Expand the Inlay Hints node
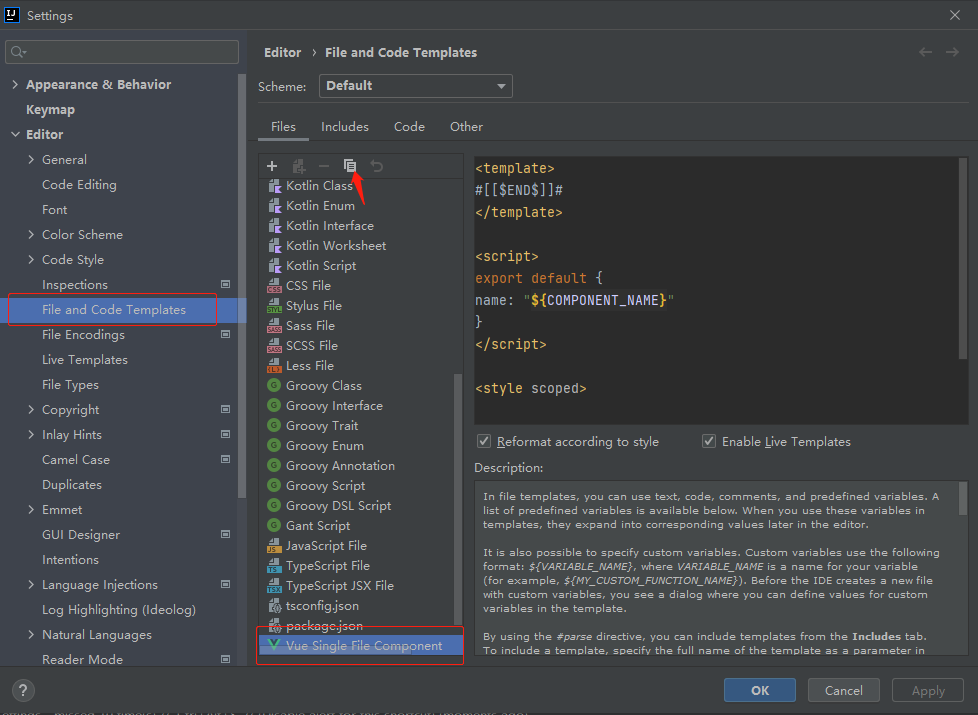978x715 pixels. (x=31, y=434)
